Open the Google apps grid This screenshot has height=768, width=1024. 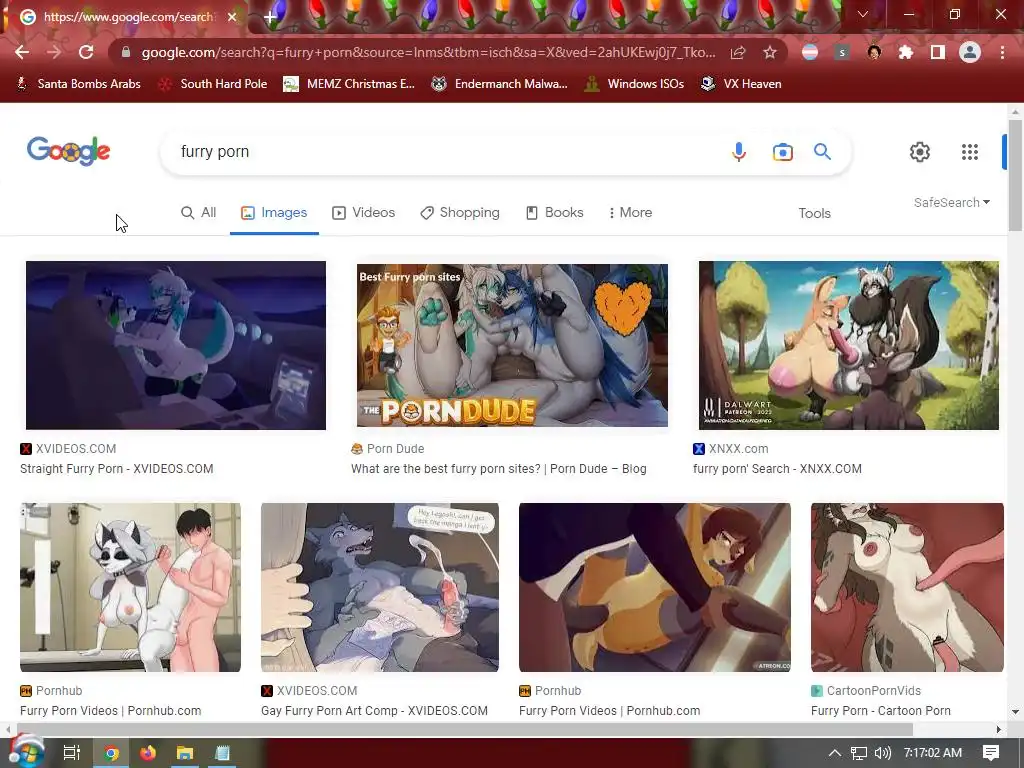tap(970, 152)
